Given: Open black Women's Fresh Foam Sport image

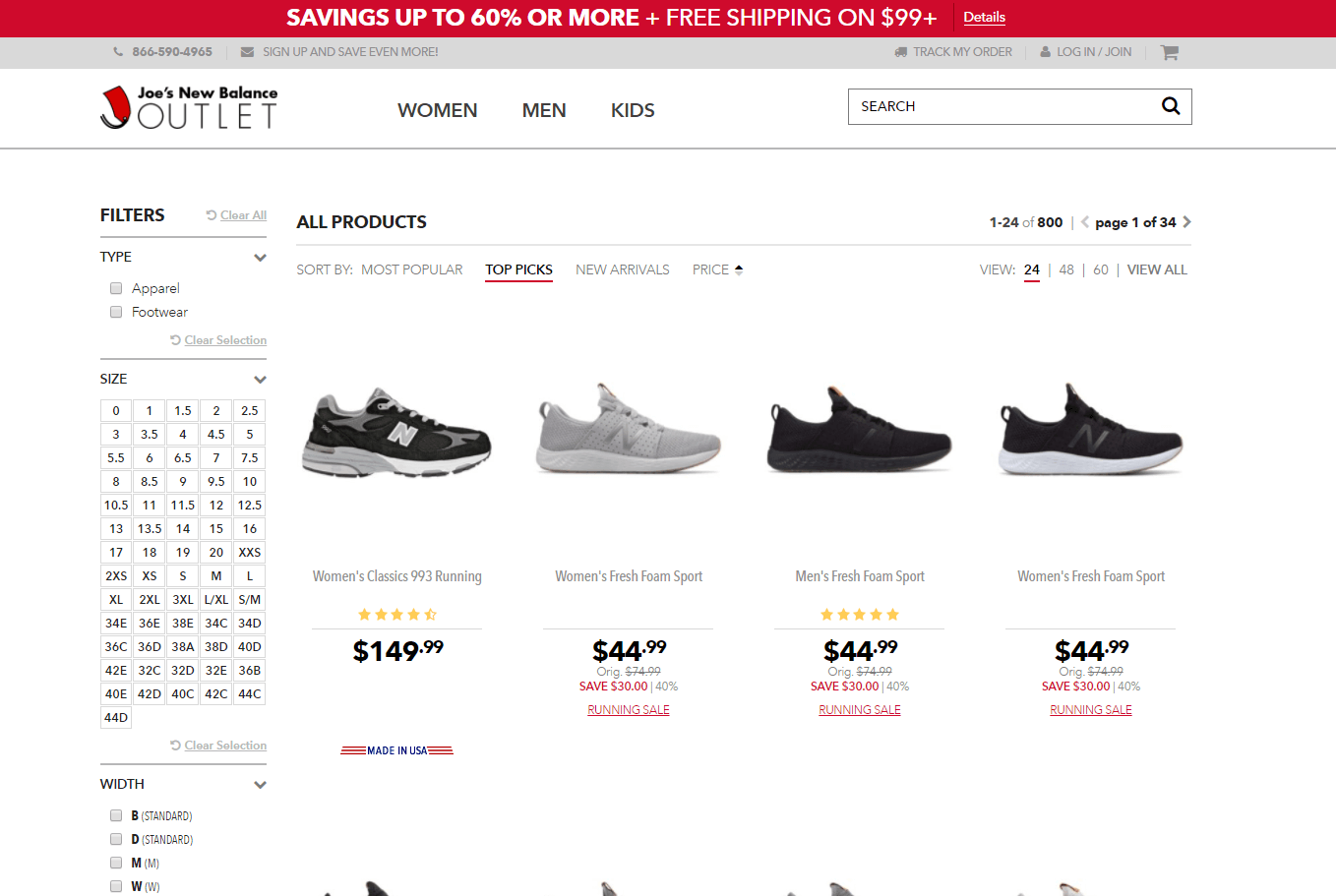Looking at the screenshot, I should (x=1091, y=431).
